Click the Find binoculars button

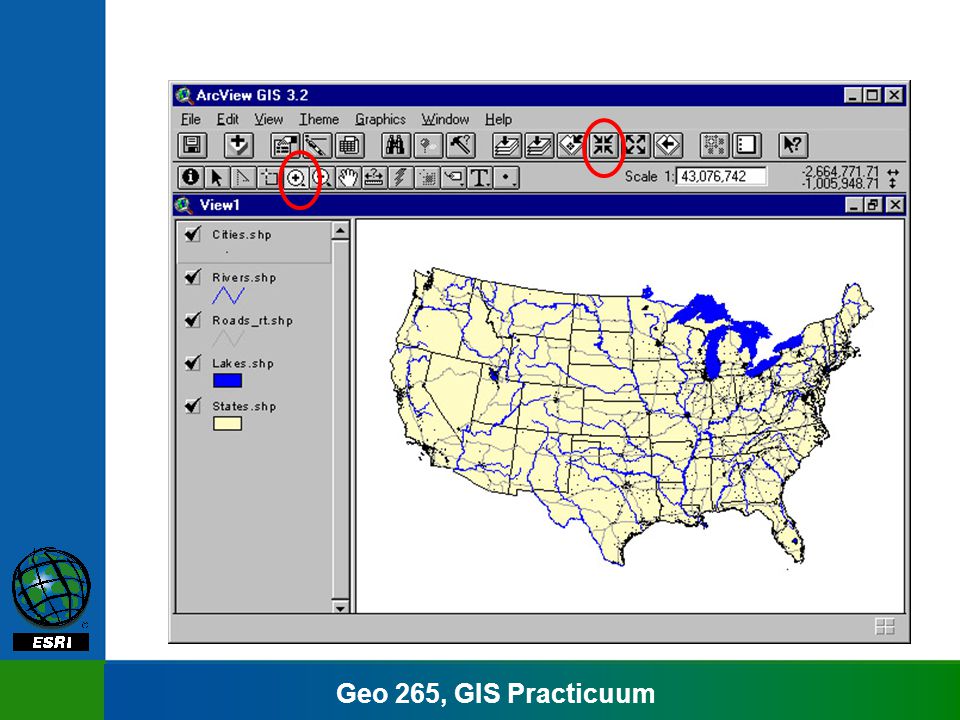(396, 146)
